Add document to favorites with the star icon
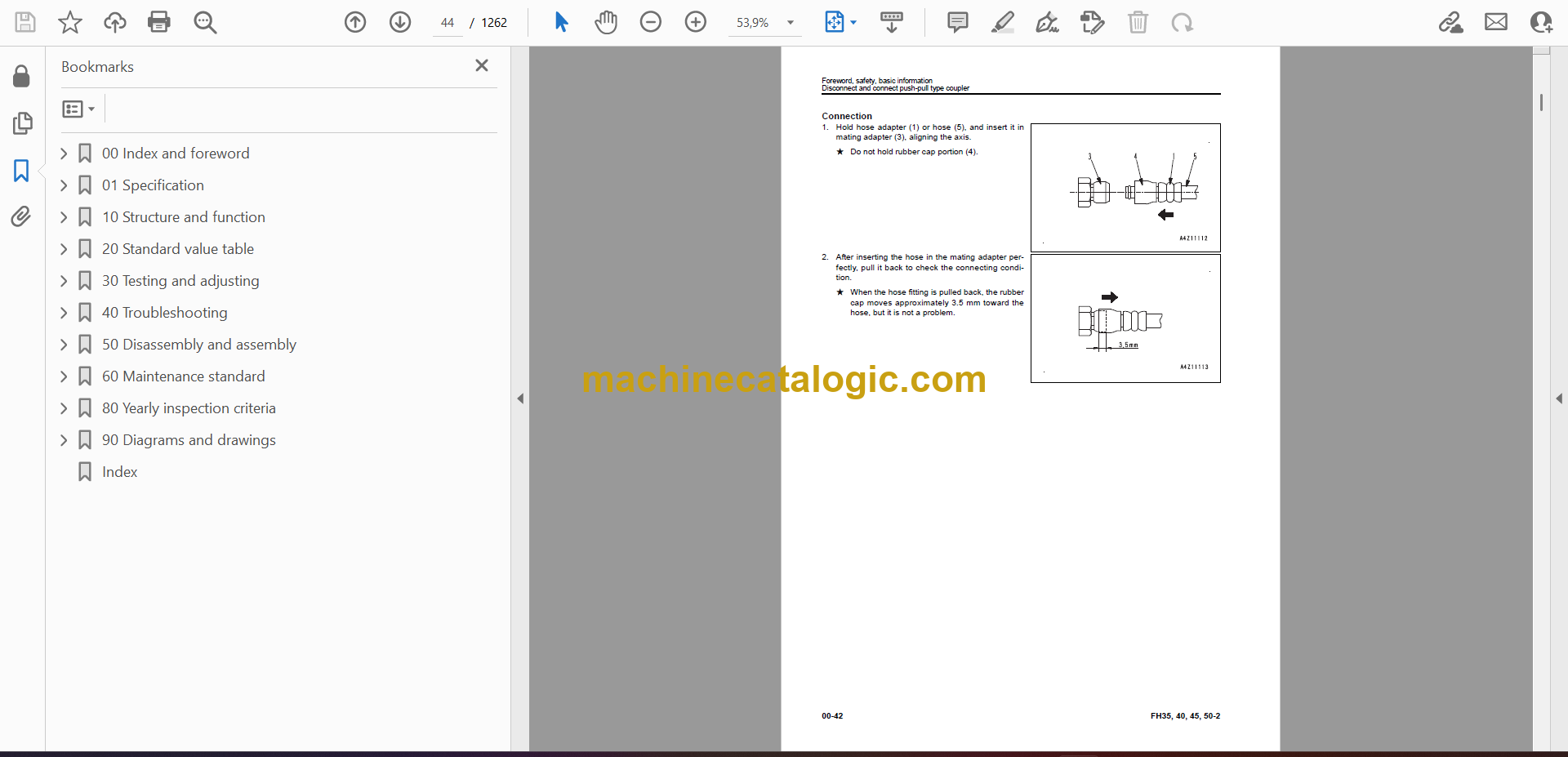This screenshot has height=757, width=1568. point(70,22)
